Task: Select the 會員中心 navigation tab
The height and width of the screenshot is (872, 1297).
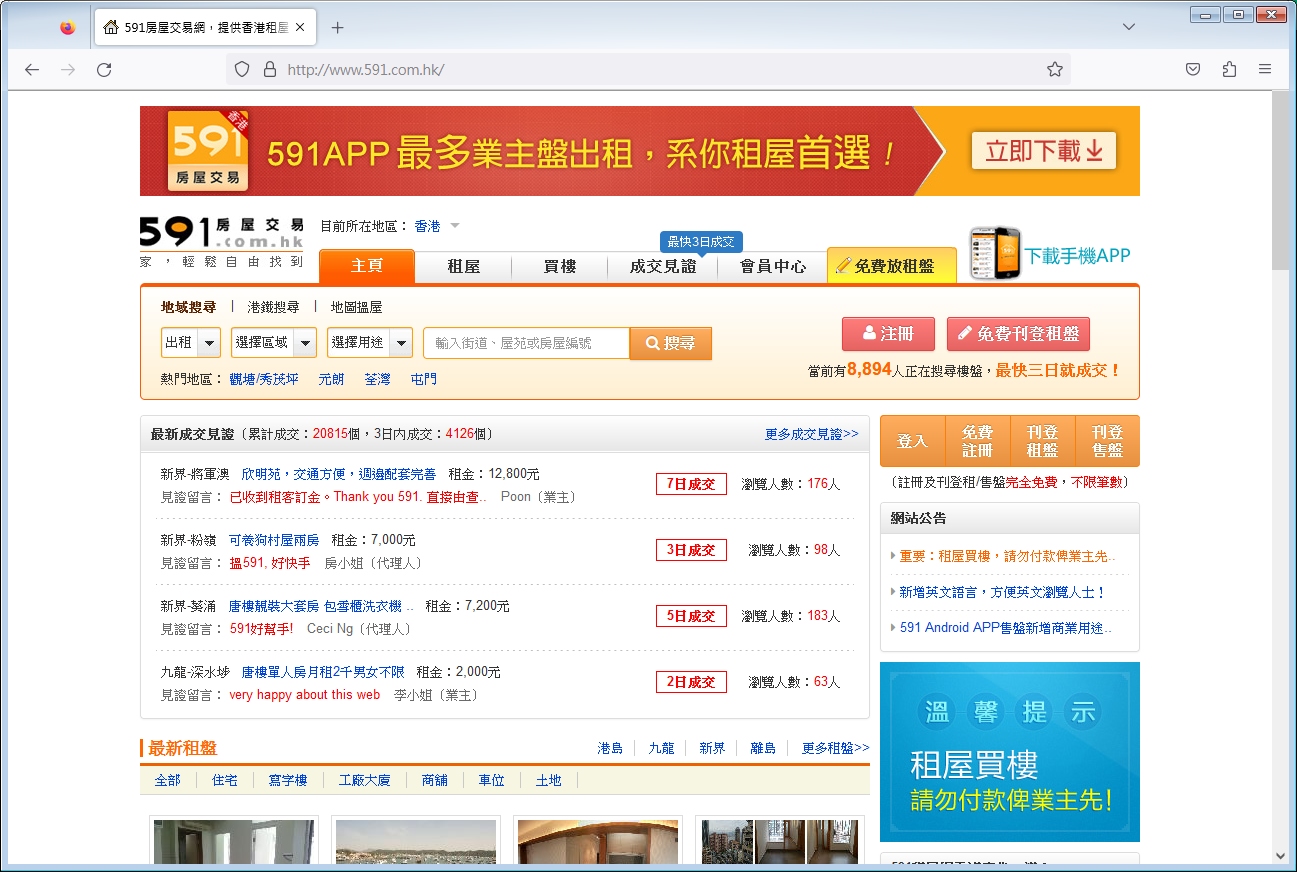Action: click(x=772, y=267)
